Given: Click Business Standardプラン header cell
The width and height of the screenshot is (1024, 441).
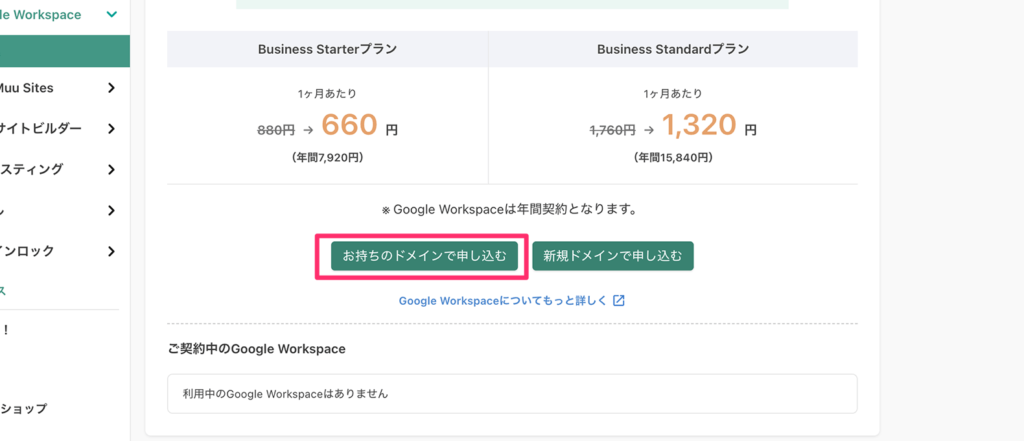Looking at the screenshot, I should click(673, 49).
